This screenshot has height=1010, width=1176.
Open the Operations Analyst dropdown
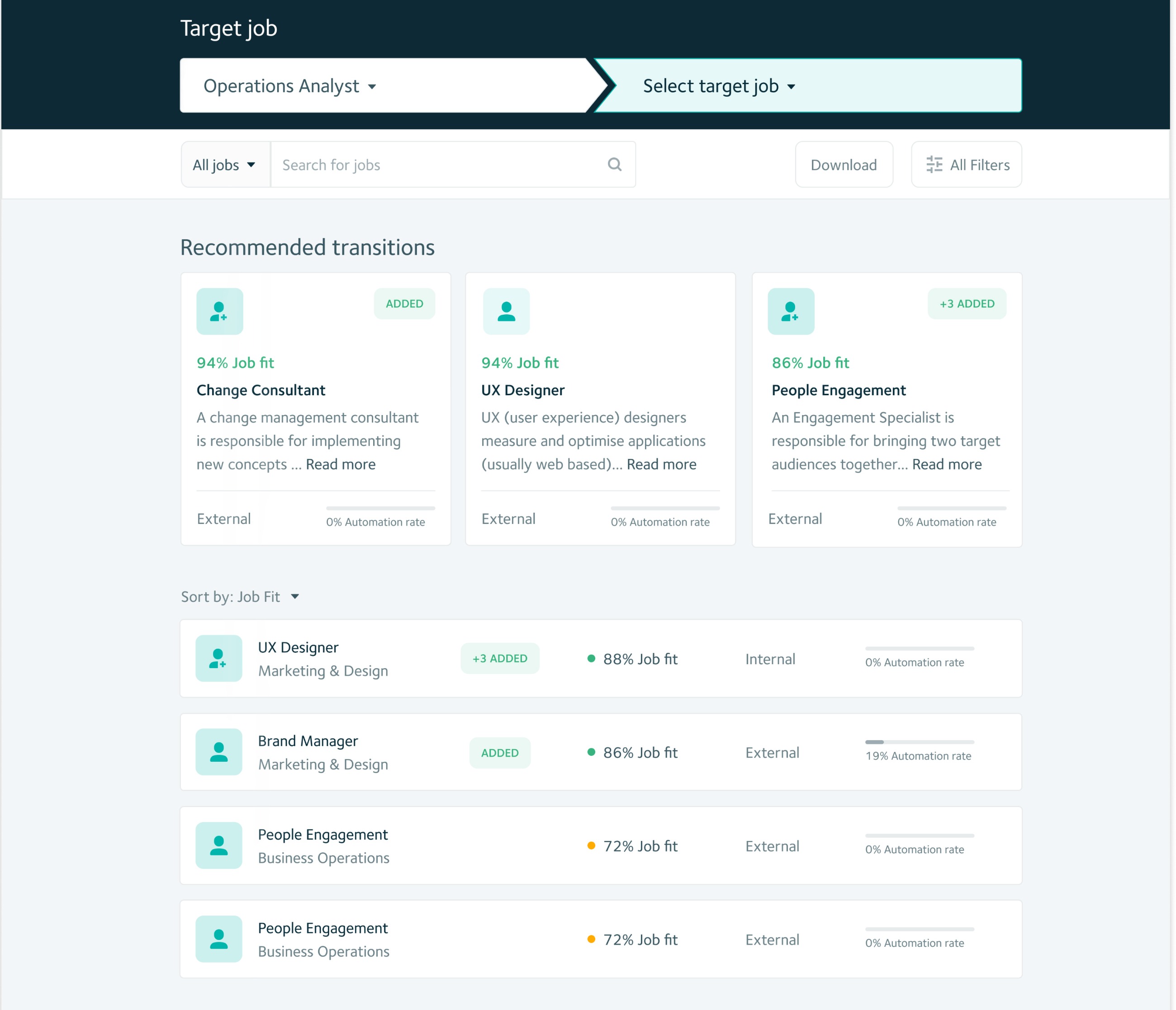click(289, 86)
